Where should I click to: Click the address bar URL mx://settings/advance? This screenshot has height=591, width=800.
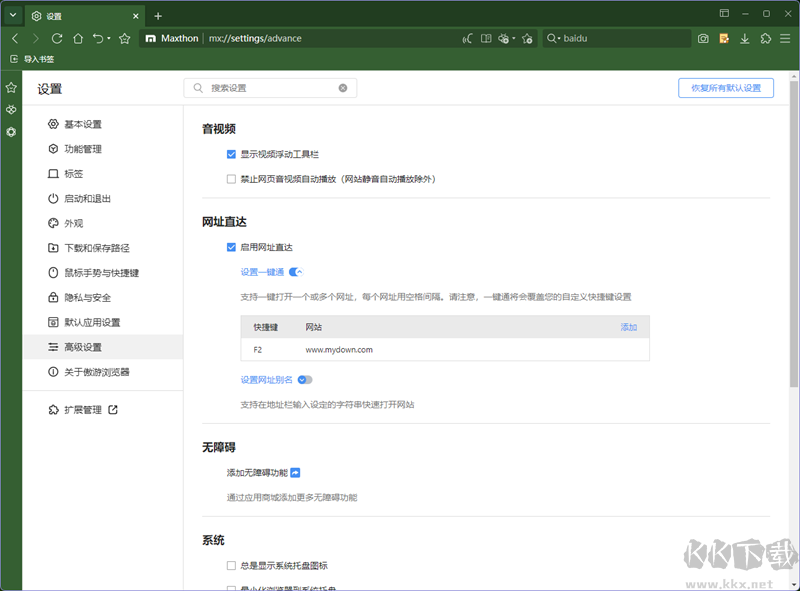point(255,38)
